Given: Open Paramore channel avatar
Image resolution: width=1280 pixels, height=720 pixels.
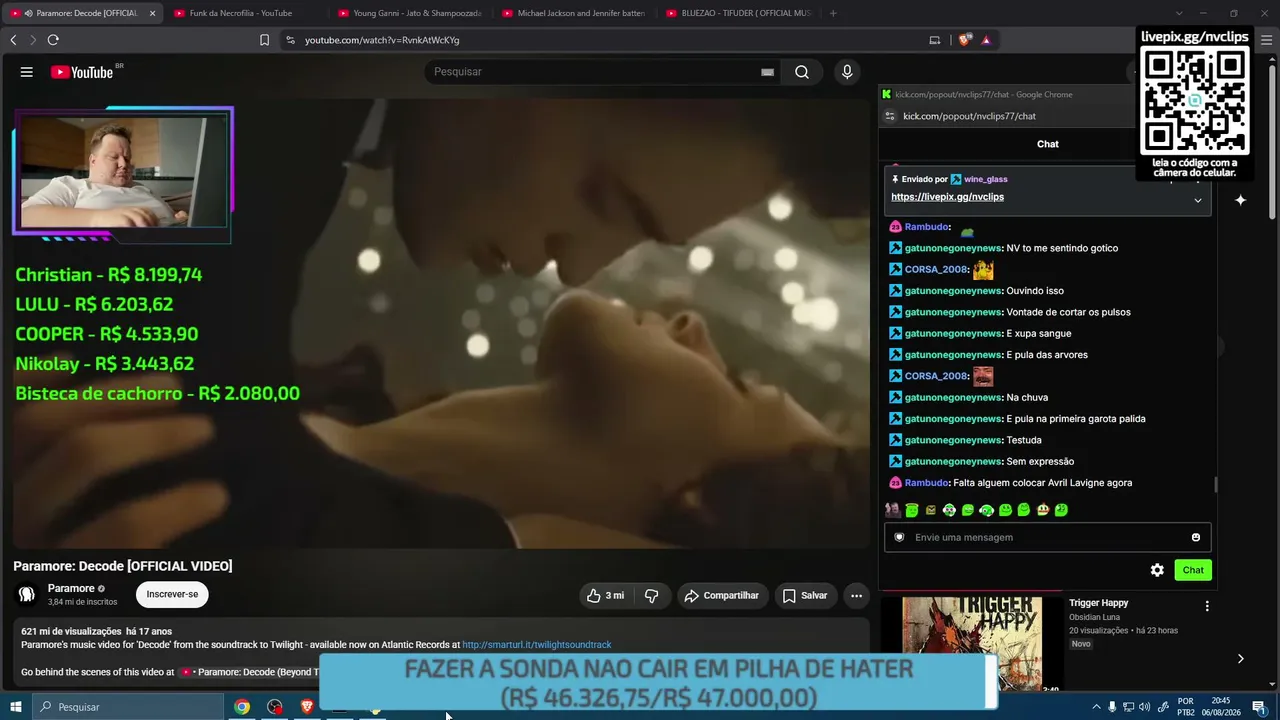Looking at the screenshot, I should coord(27,594).
